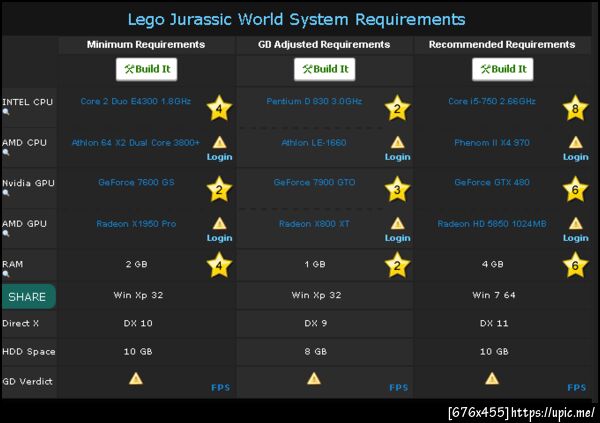Click magnifier icon under RAM label
The width and height of the screenshot is (600, 423).
coord(6,274)
